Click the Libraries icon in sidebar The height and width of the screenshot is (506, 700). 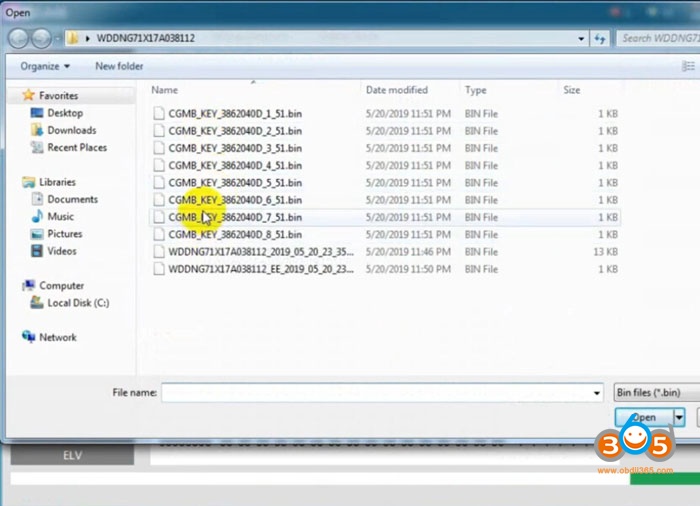(x=29, y=182)
